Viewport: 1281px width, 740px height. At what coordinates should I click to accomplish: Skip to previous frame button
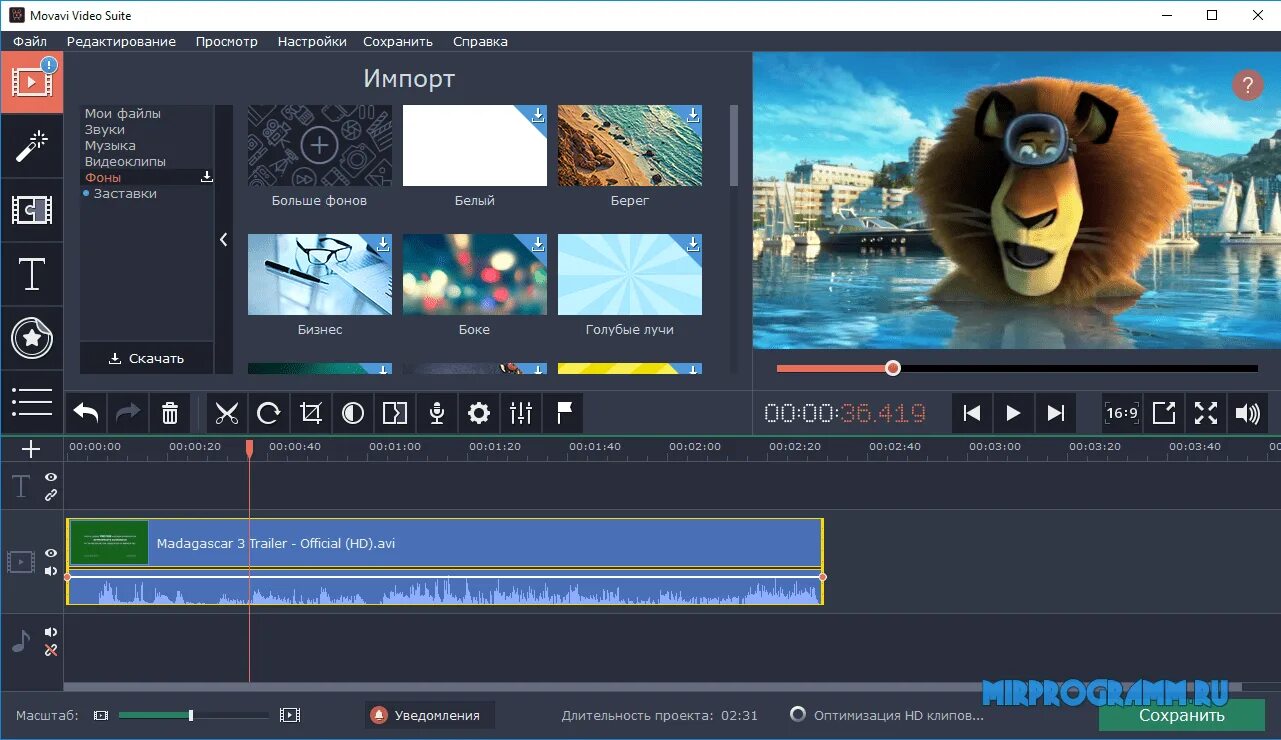coord(971,413)
